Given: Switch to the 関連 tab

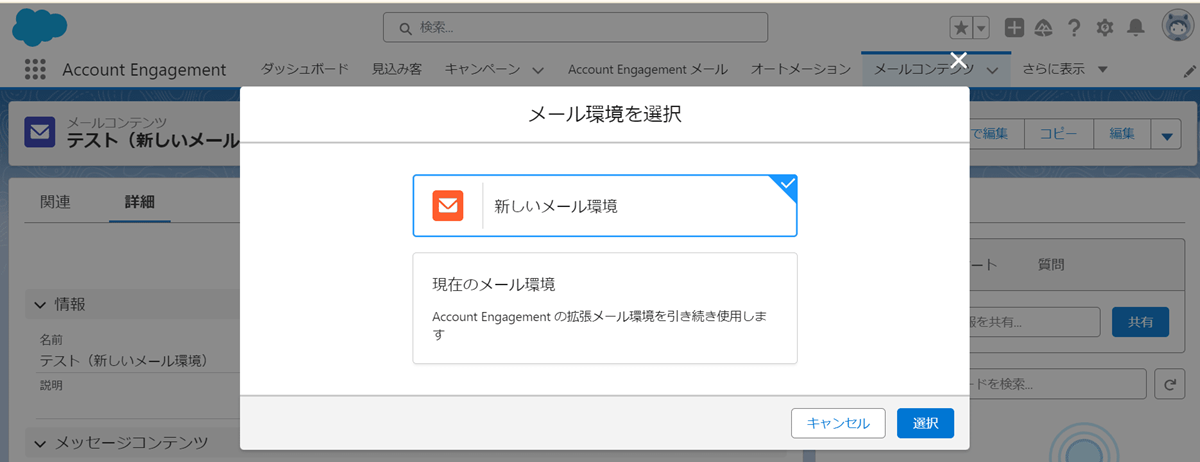Looking at the screenshot, I should pos(56,201).
